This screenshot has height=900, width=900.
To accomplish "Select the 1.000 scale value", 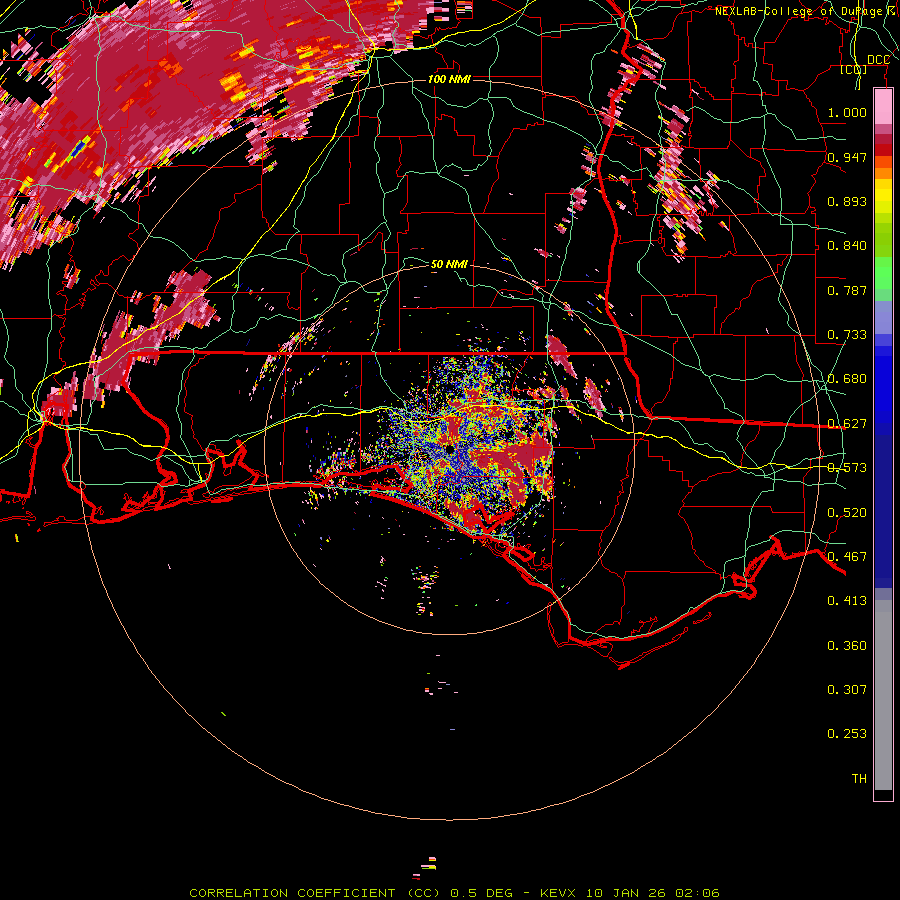I will tap(847, 112).
